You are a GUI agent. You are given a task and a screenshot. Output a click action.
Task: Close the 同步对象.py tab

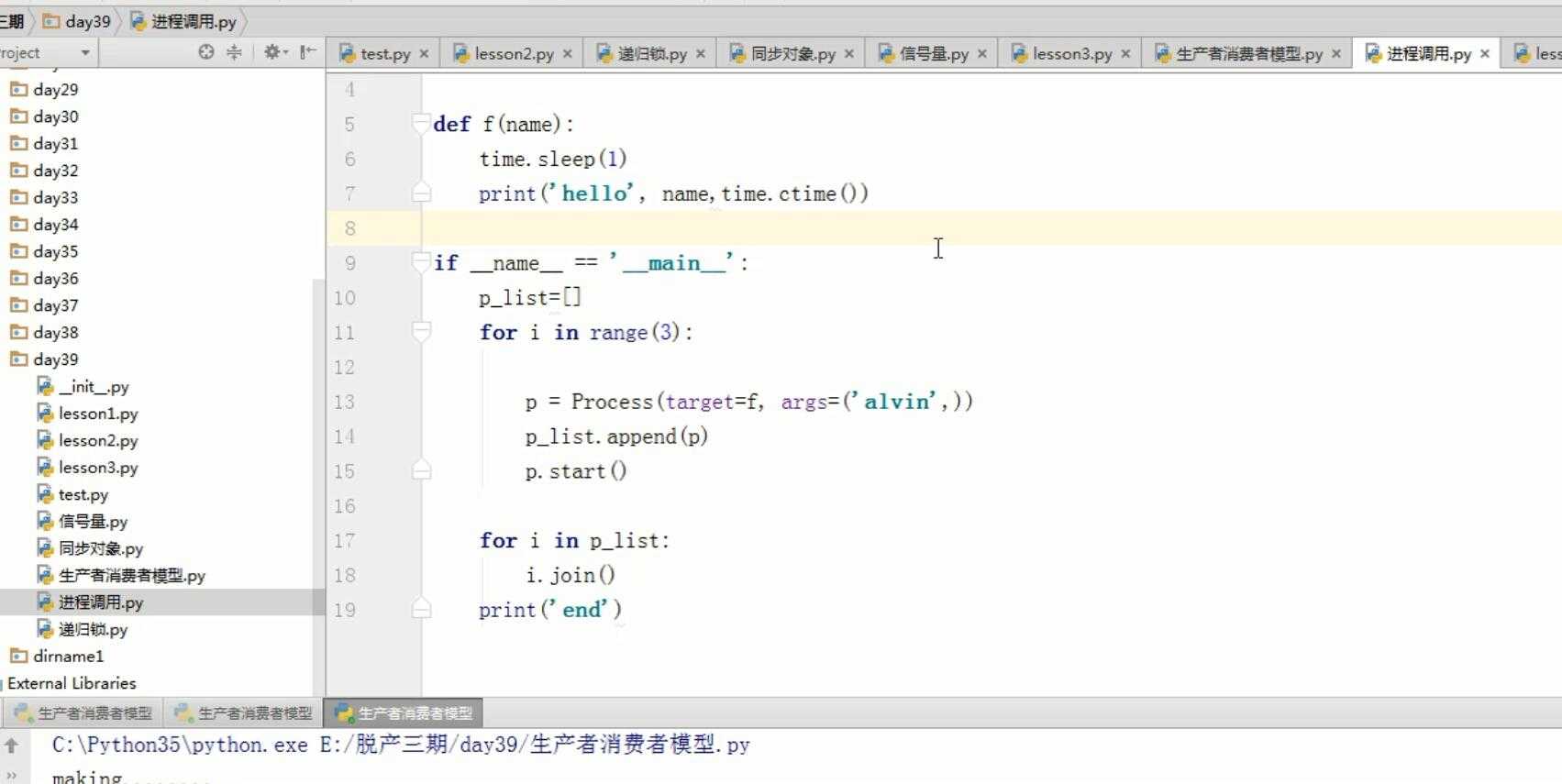click(848, 54)
